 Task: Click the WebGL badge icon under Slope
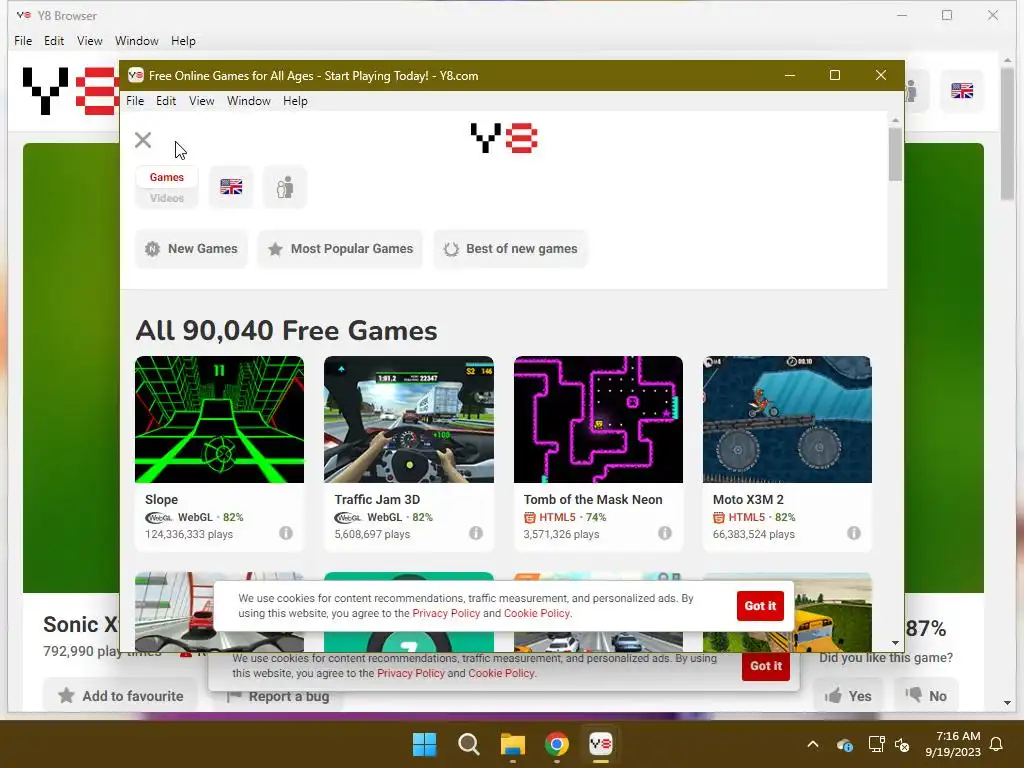coord(159,518)
